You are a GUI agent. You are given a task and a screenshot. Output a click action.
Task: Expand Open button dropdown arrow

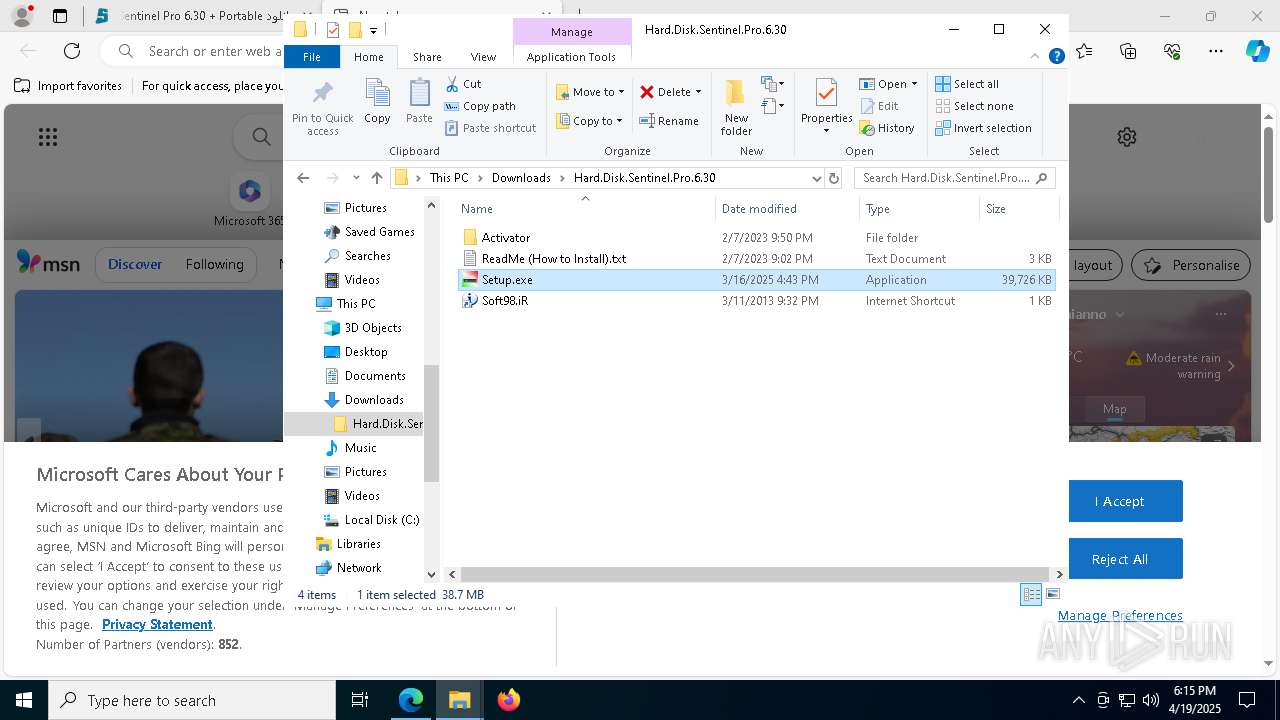point(914,84)
